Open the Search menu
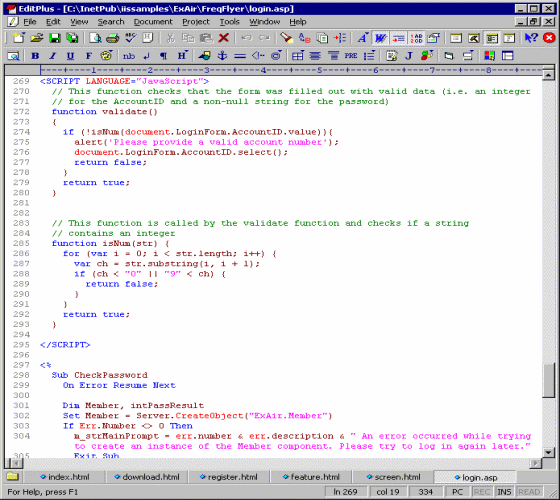This screenshot has width=560, height=500. click(x=111, y=22)
